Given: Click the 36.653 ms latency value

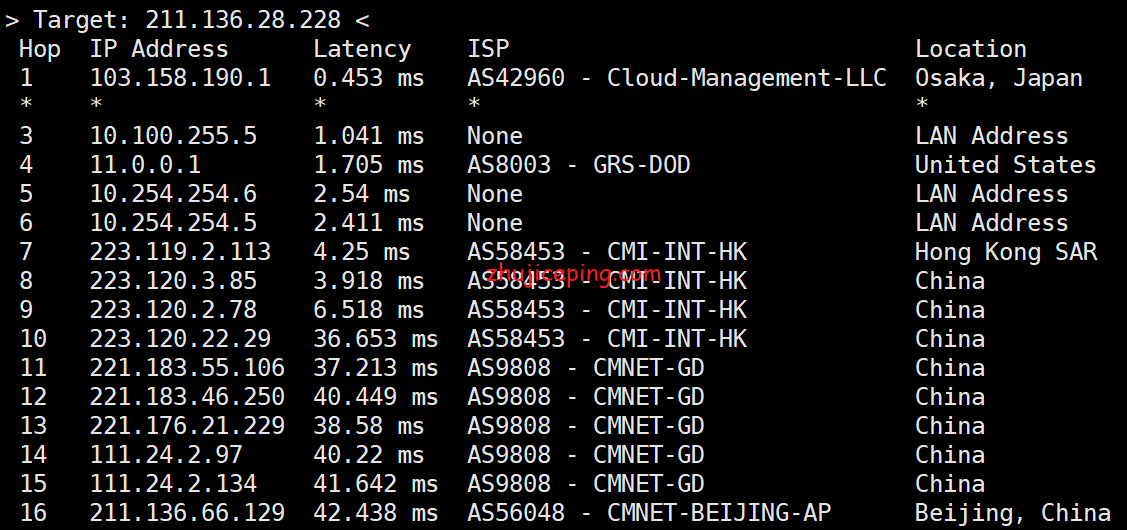Looking at the screenshot, I should point(375,339).
